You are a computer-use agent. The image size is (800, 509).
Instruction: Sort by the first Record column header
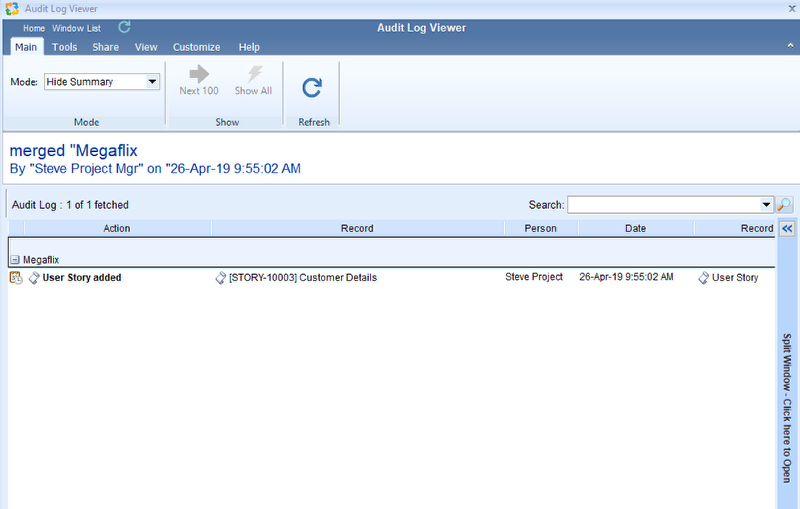click(357, 228)
